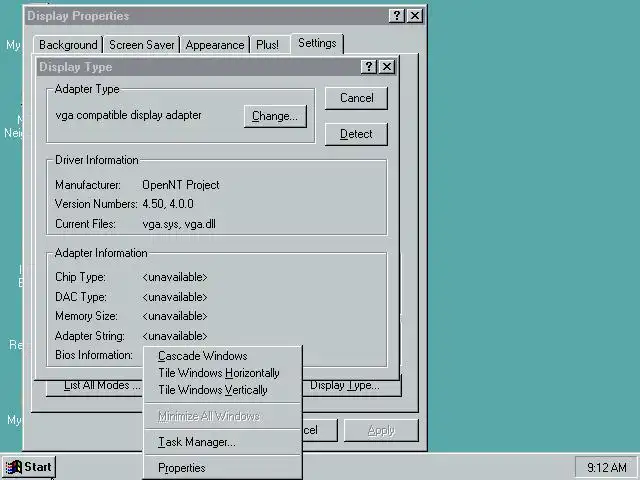Click the 'Manufacturer:' label
The height and width of the screenshot is (480, 640).
pos(88,185)
